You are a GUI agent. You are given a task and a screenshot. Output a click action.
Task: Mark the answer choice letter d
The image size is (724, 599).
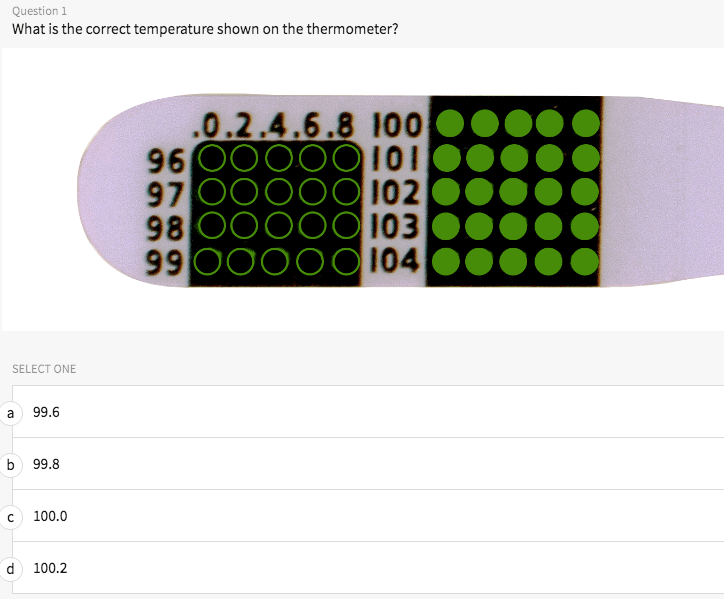11,568
